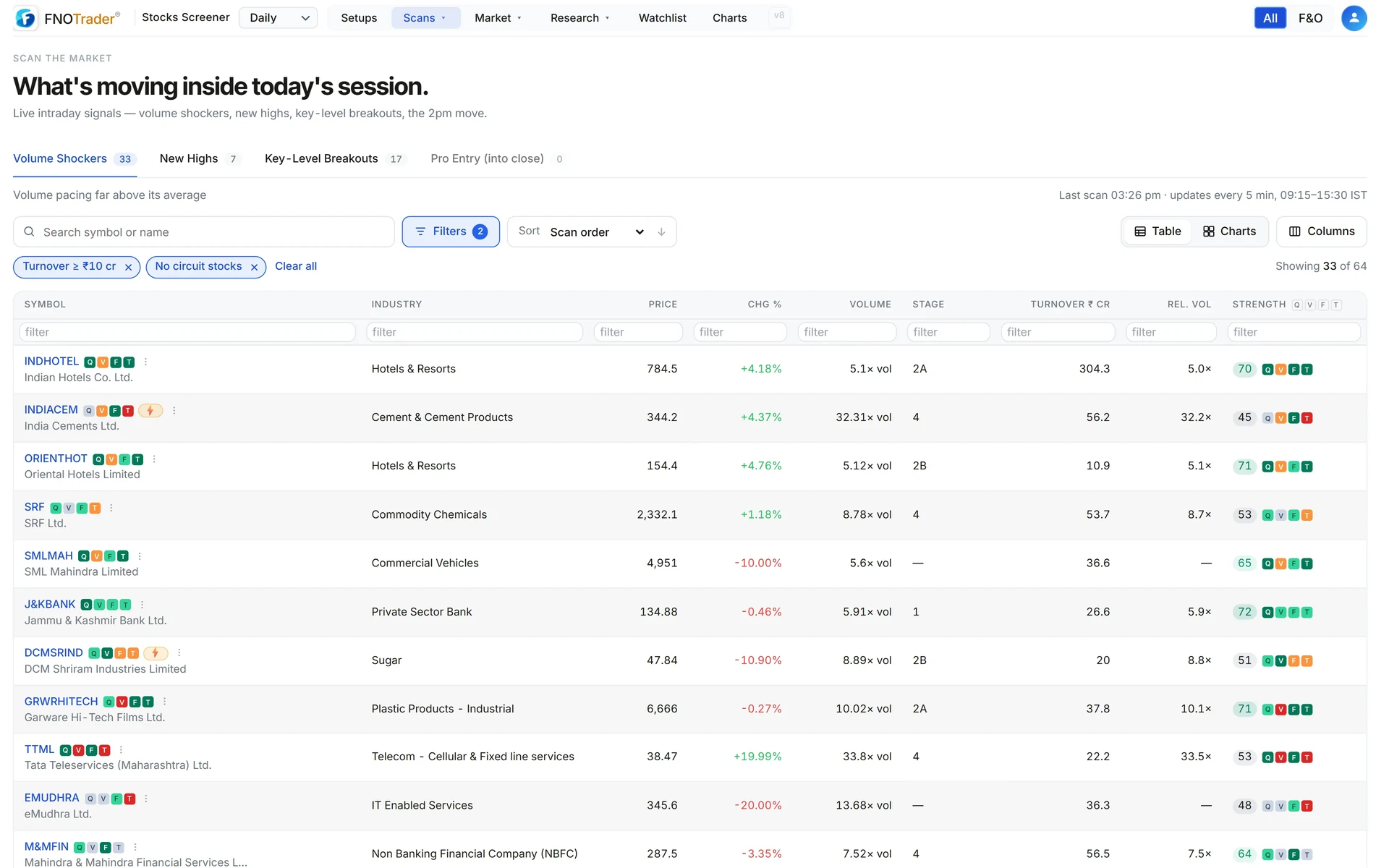Click the Hotels & Resorts cell for ORIENTHOT
The width and height of the screenshot is (1389, 868).
point(414,466)
